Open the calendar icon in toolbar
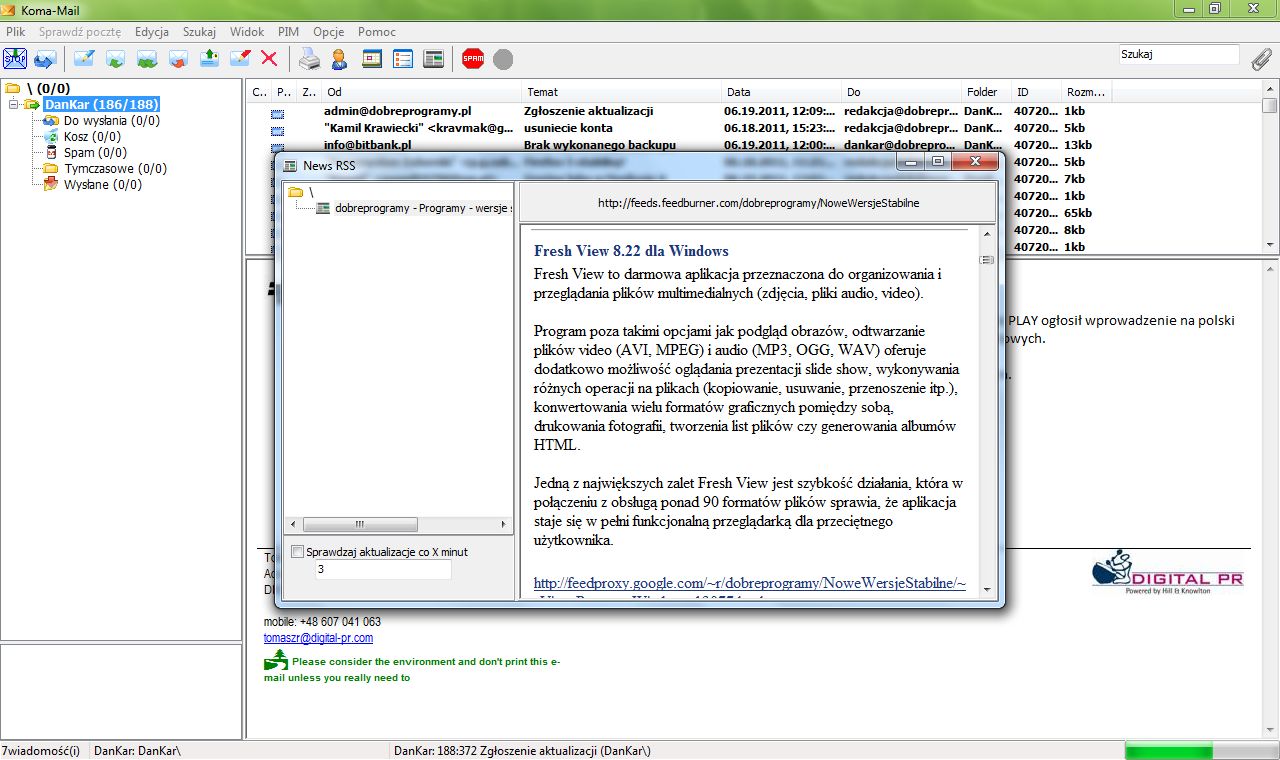The height and width of the screenshot is (760, 1280). [372, 59]
